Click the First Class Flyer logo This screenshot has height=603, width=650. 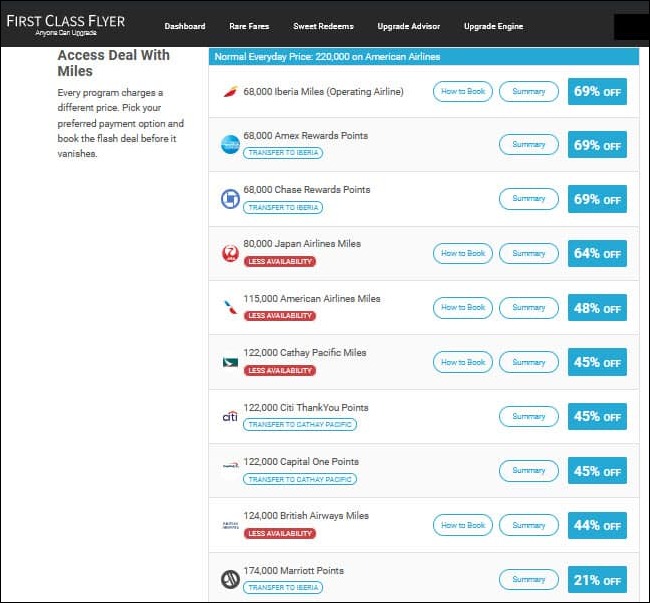click(68, 24)
